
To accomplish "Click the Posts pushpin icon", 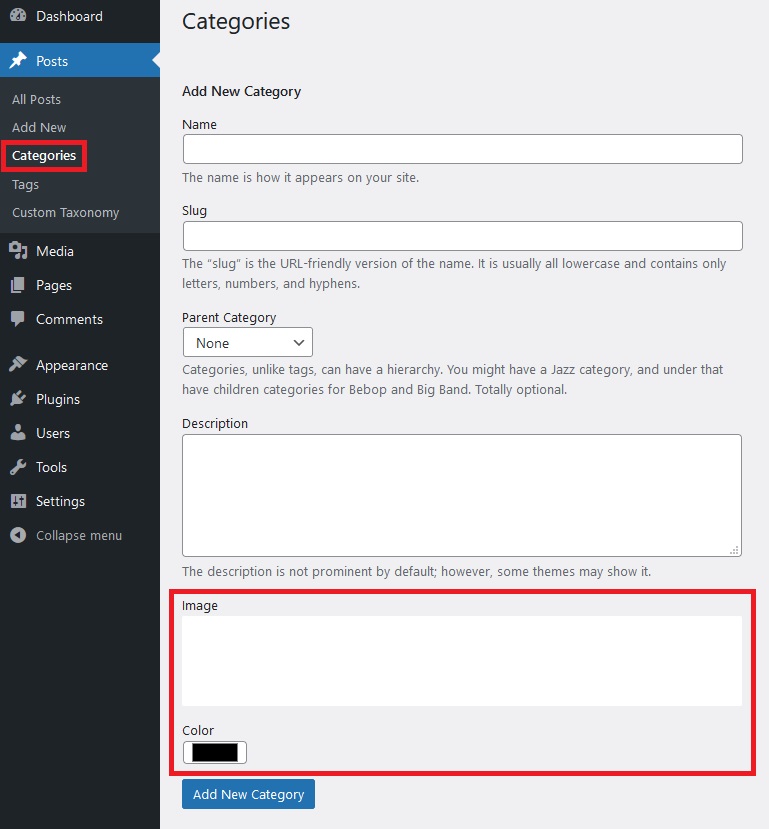I will coord(18,61).
